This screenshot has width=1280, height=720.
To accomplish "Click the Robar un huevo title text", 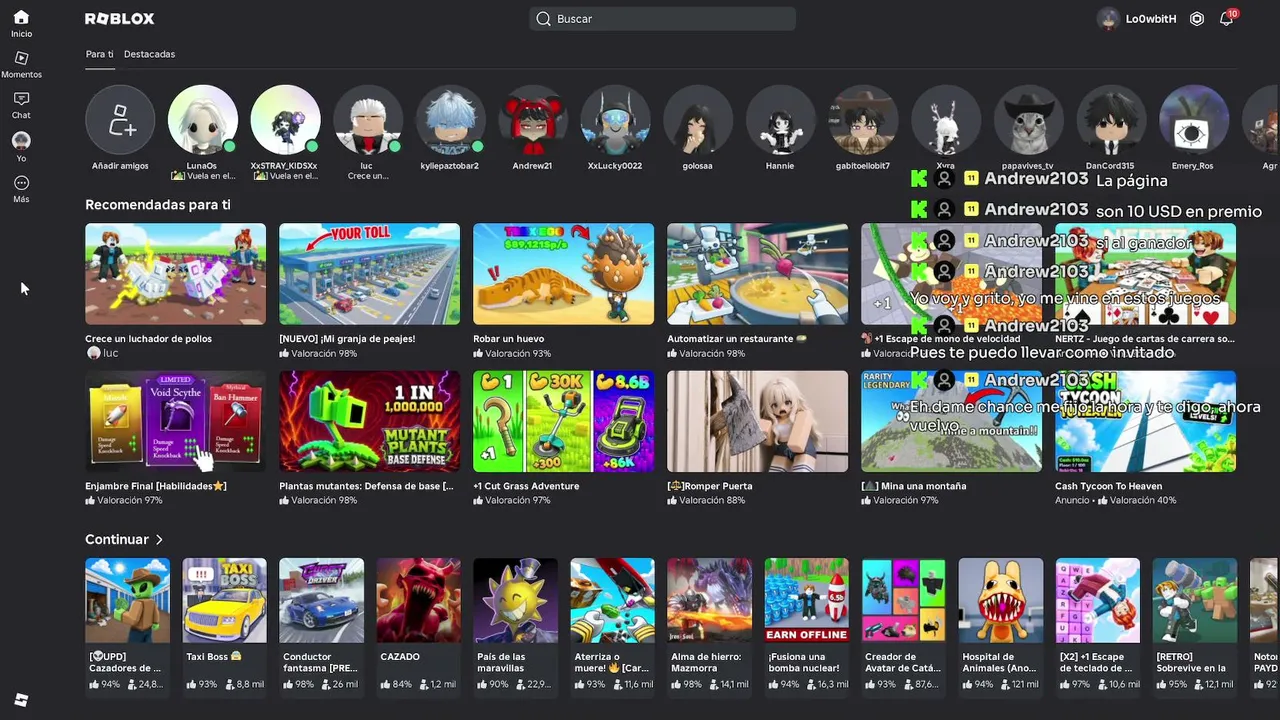I will tap(511, 339).
